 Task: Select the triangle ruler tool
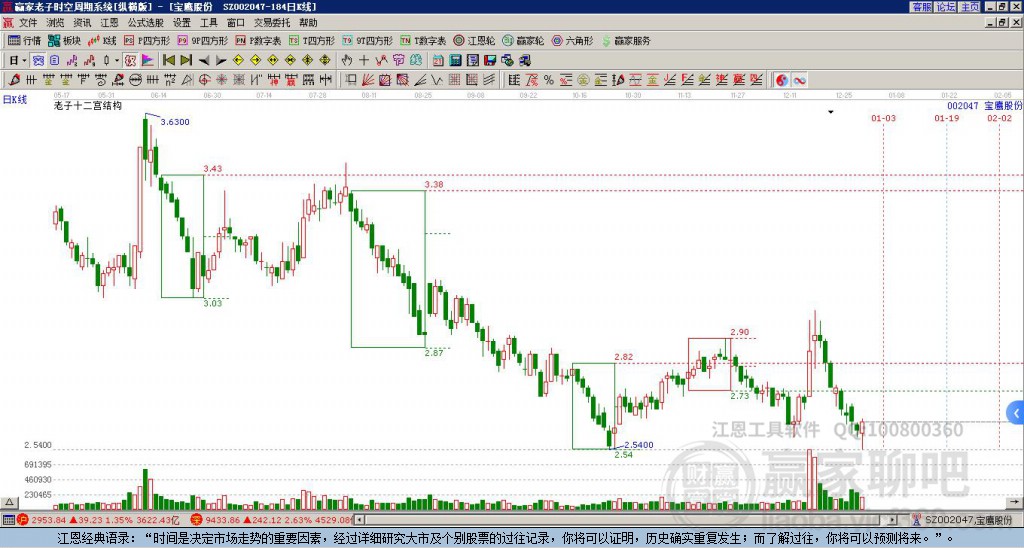[x=187, y=80]
